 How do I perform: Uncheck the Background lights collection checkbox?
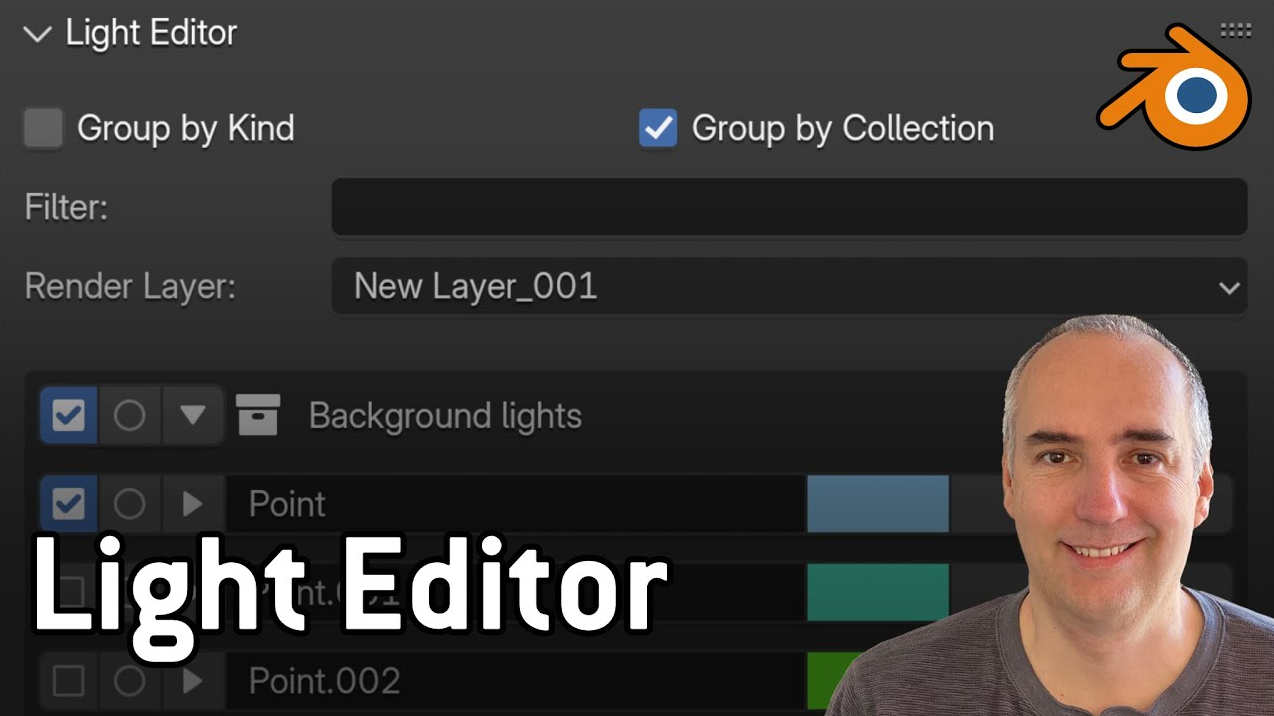tap(69, 415)
